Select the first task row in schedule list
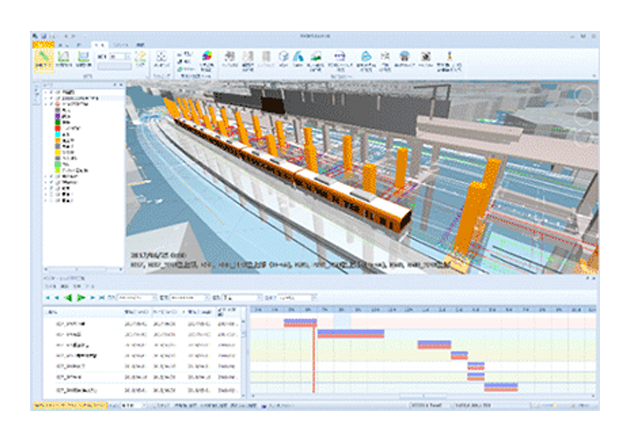 click(x=80, y=323)
